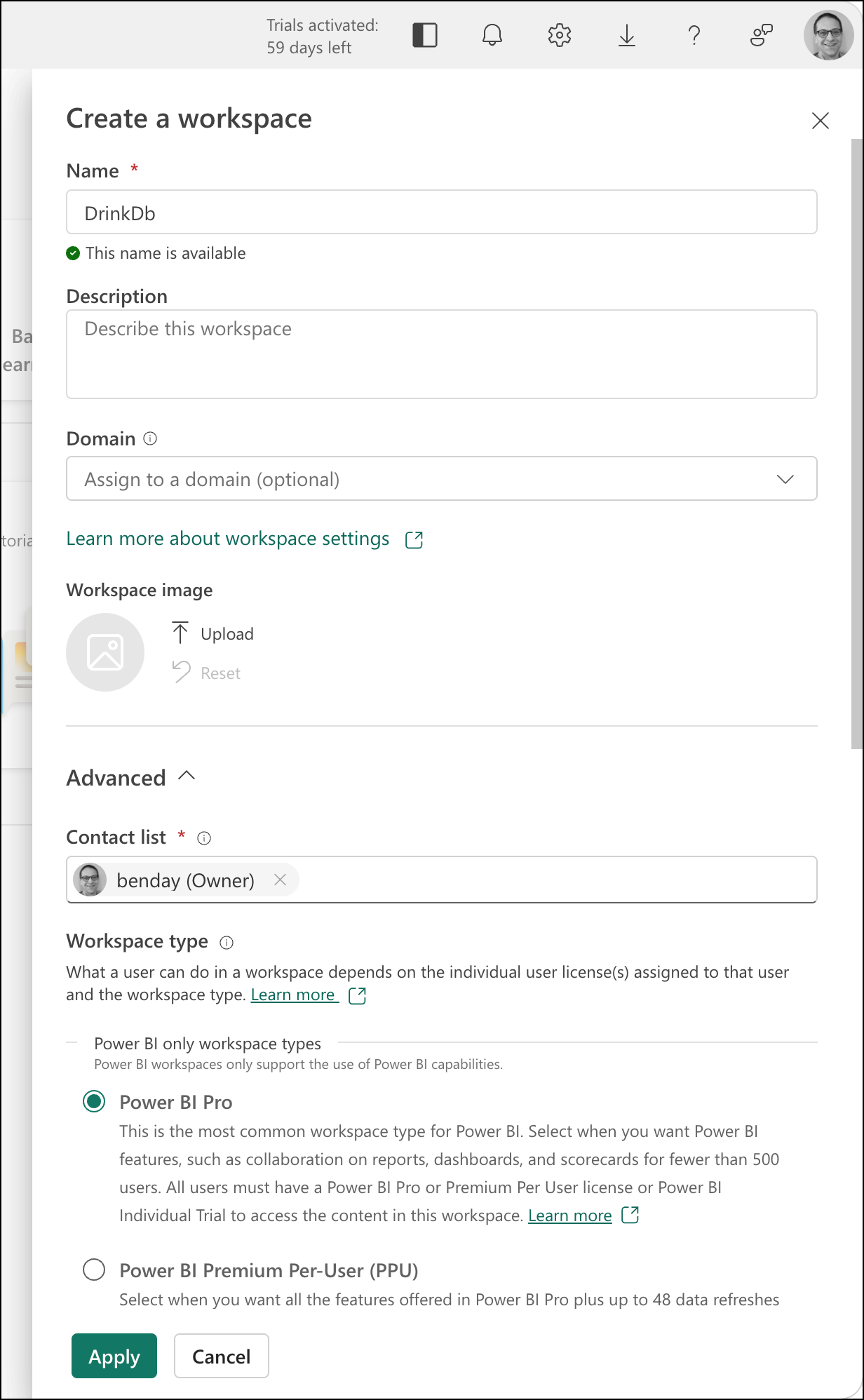
Task: Click the panel's vertical scrollbar
Action: tap(857, 443)
